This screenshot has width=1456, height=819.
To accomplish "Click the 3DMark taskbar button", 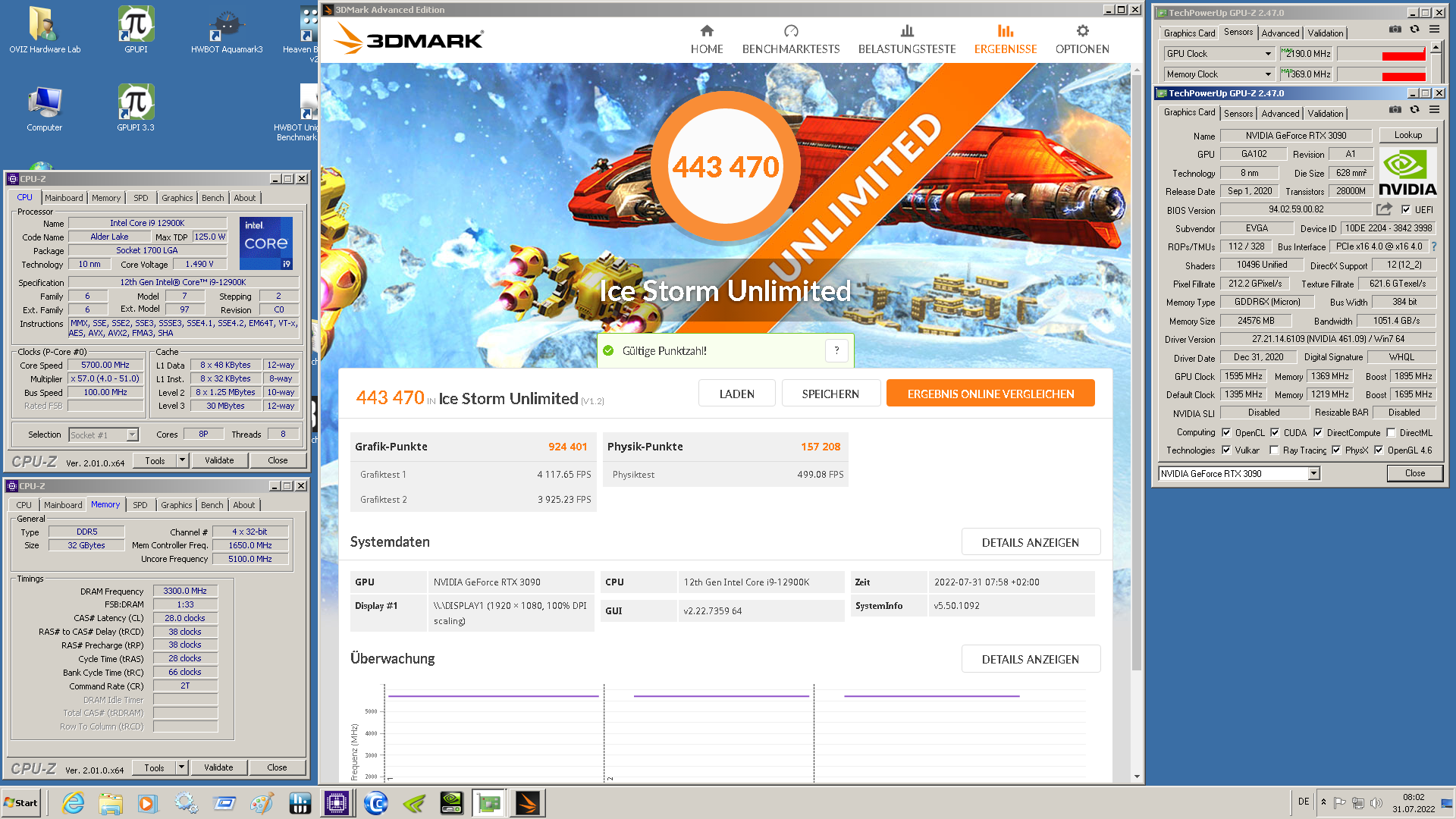I will [527, 803].
